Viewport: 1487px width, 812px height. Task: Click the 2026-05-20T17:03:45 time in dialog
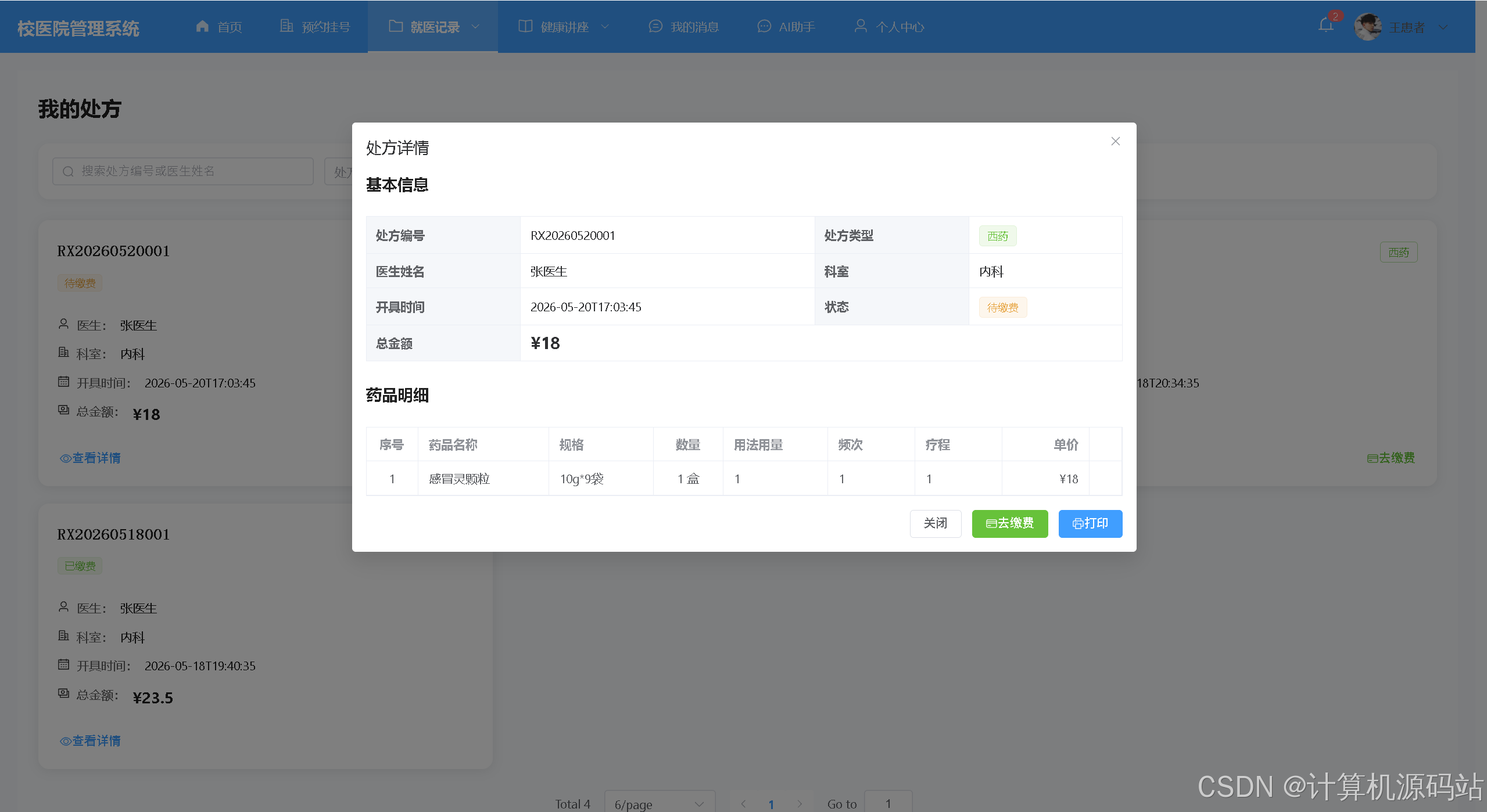[x=586, y=307]
